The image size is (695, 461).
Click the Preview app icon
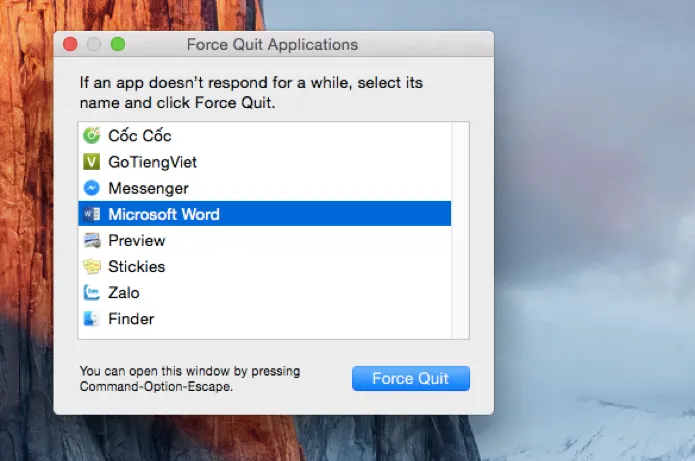pos(92,240)
